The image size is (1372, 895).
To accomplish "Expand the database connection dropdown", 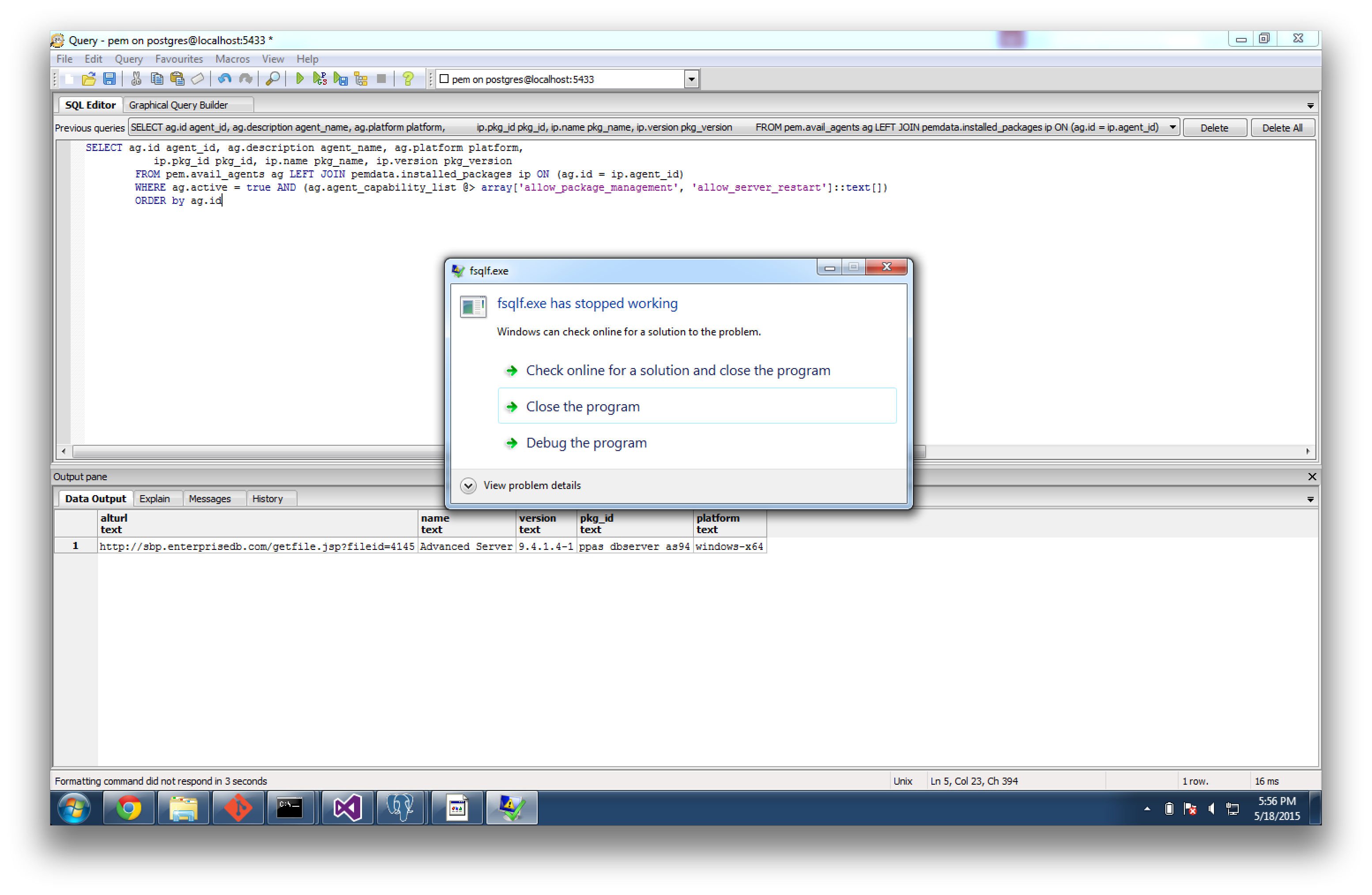I will click(691, 79).
